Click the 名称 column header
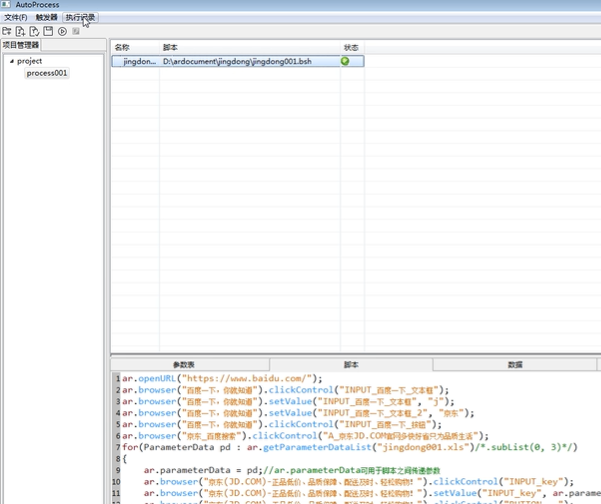601x504 pixels. click(122, 47)
